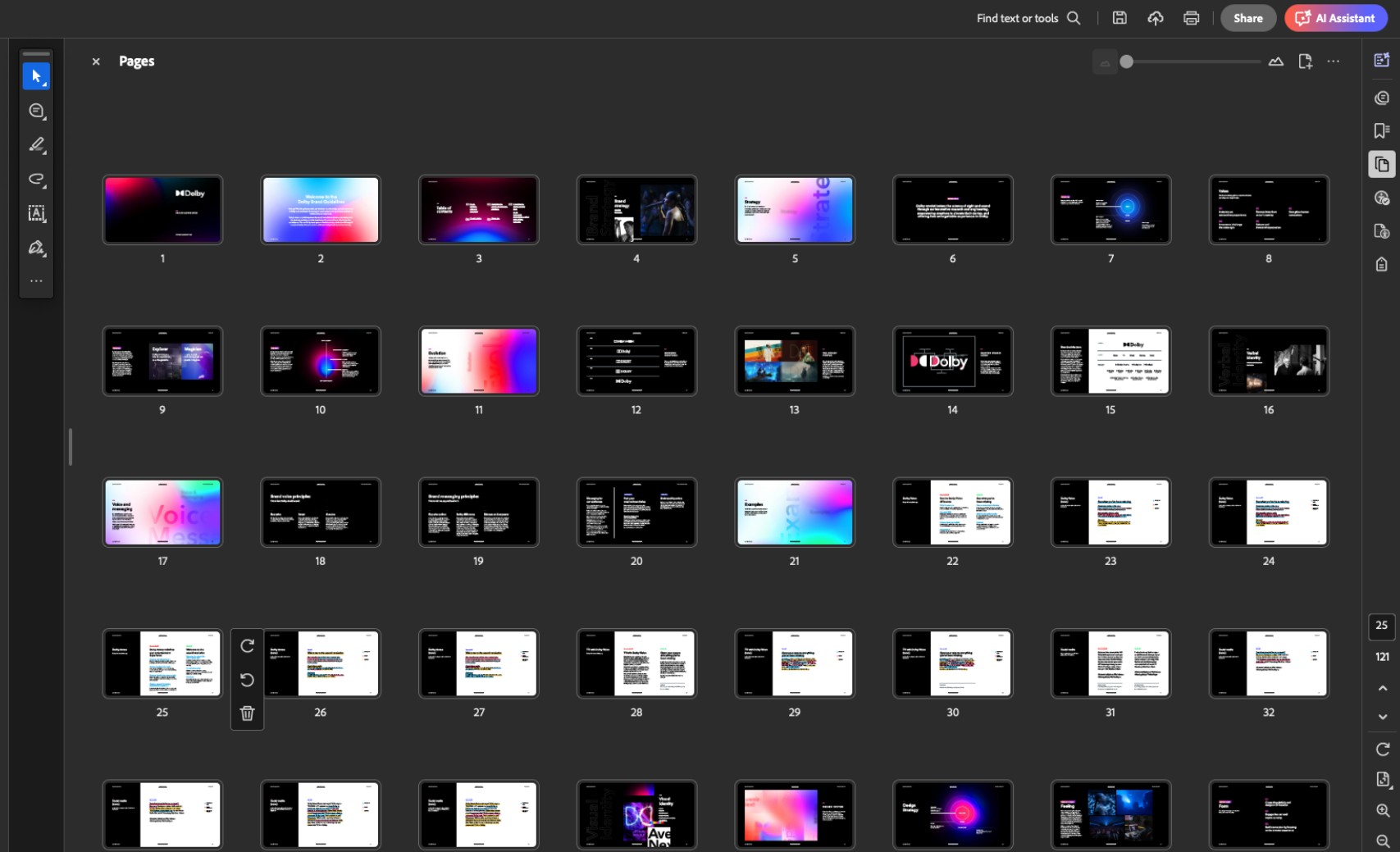Open page 21 Examples thumbnail

click(795, 513)
